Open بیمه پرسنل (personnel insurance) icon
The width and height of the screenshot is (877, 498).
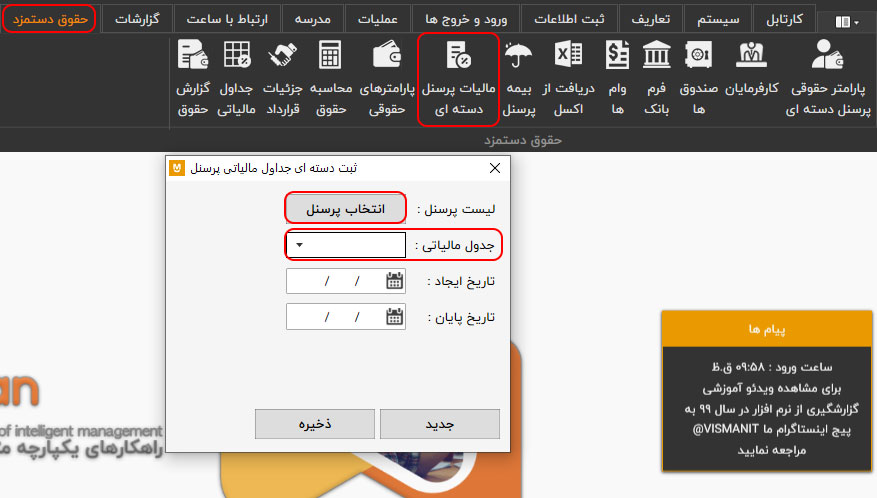pos(518,77)
